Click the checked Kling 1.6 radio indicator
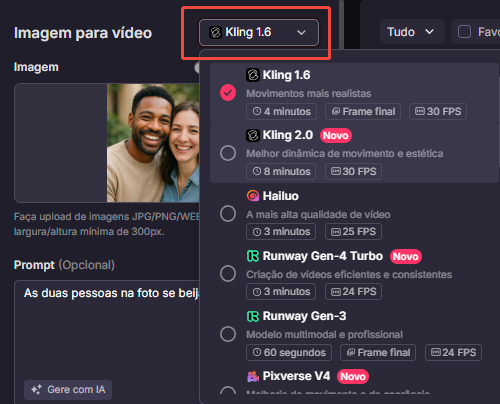 pos(228,93)
